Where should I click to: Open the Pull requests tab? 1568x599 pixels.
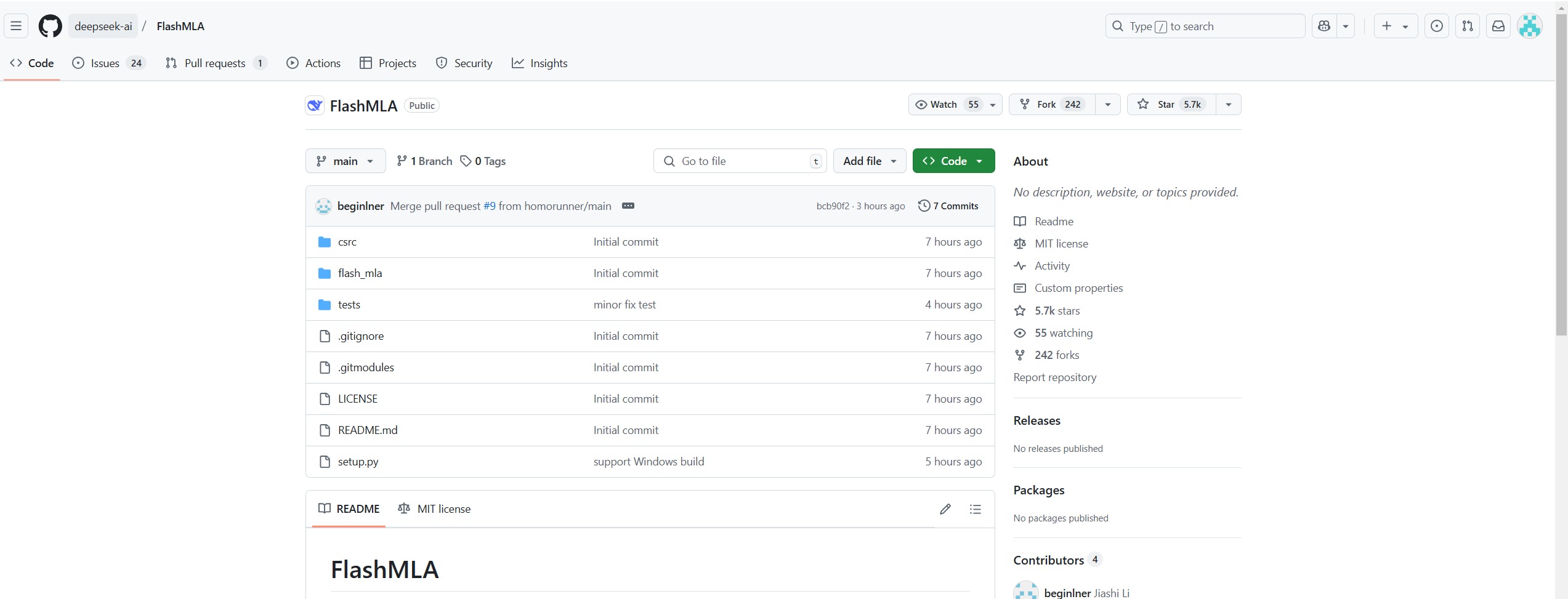coord(216,63)
